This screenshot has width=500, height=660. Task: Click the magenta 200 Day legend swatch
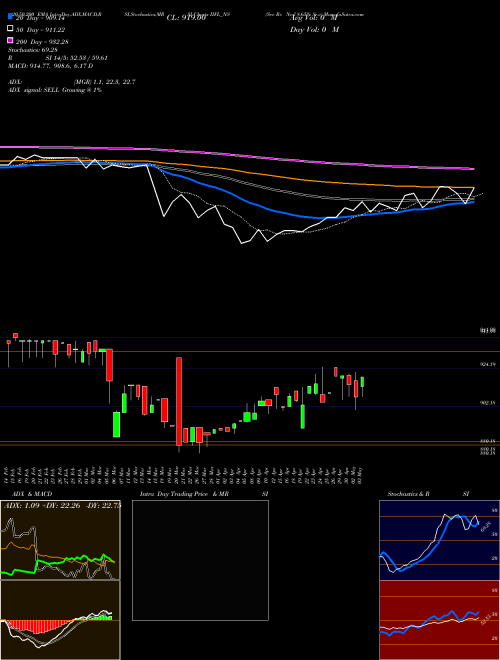(10, 40)
